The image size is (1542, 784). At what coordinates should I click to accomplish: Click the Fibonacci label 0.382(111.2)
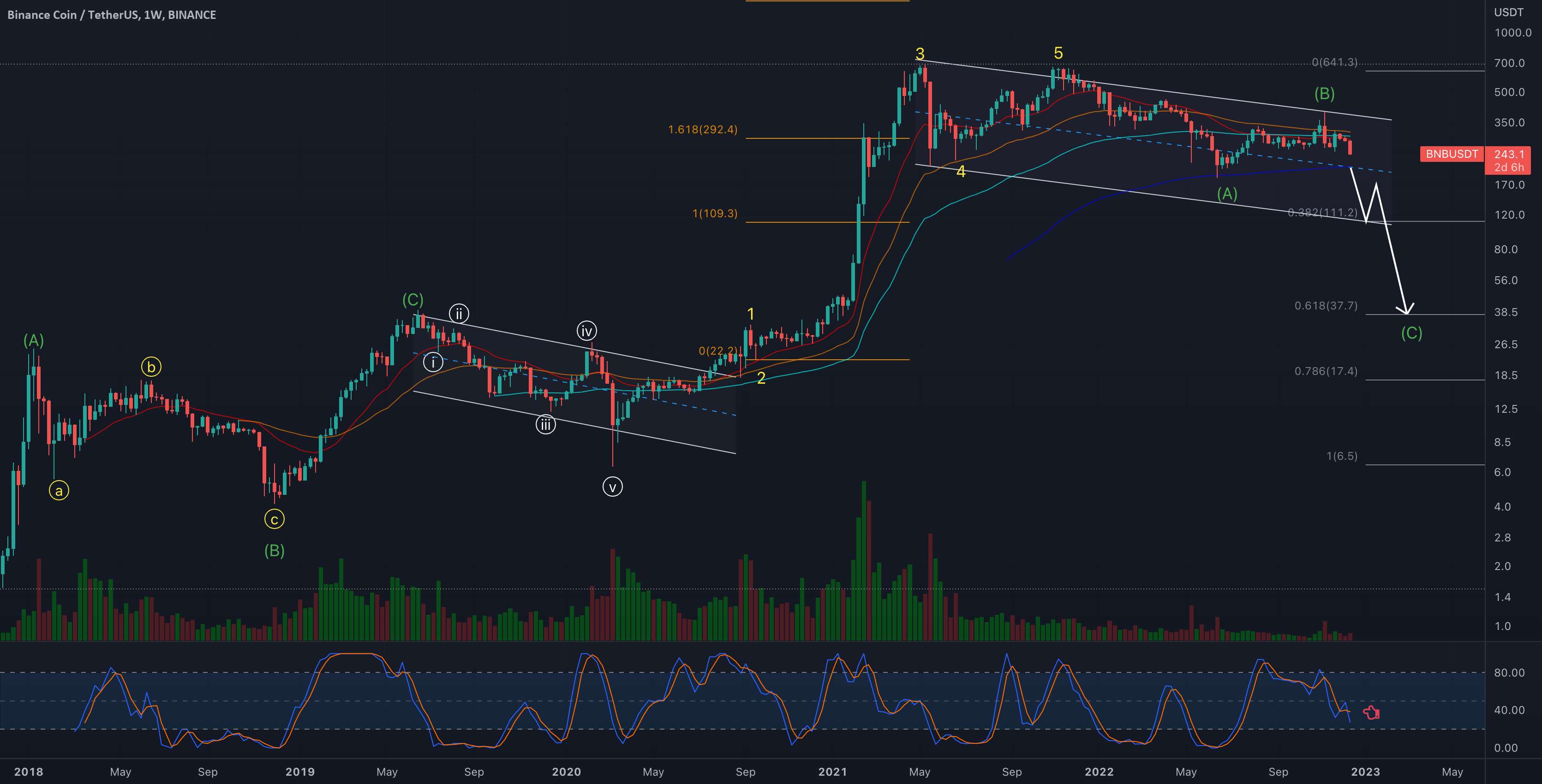[x=1322, y=213]
